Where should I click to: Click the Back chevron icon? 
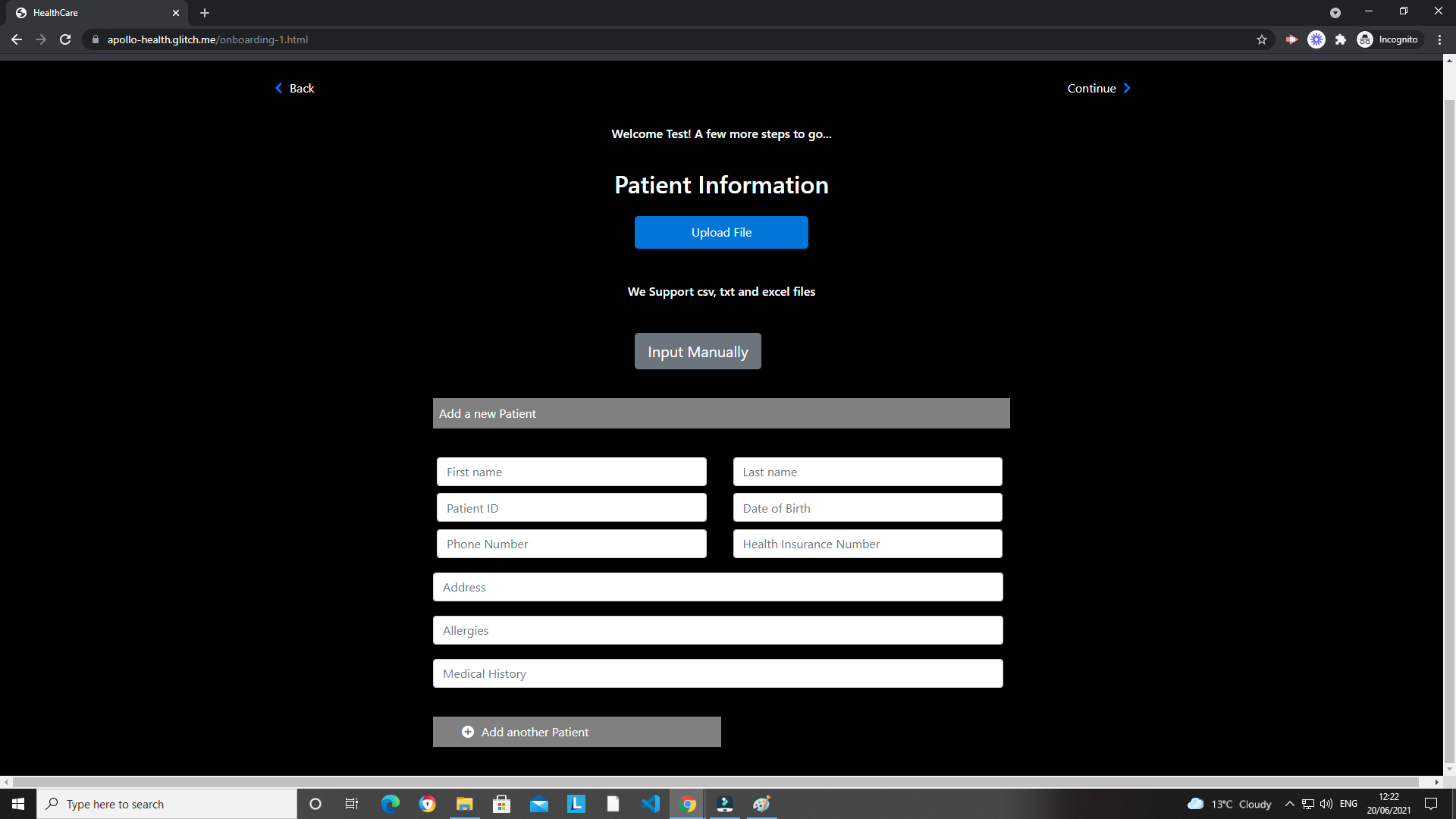278,88
